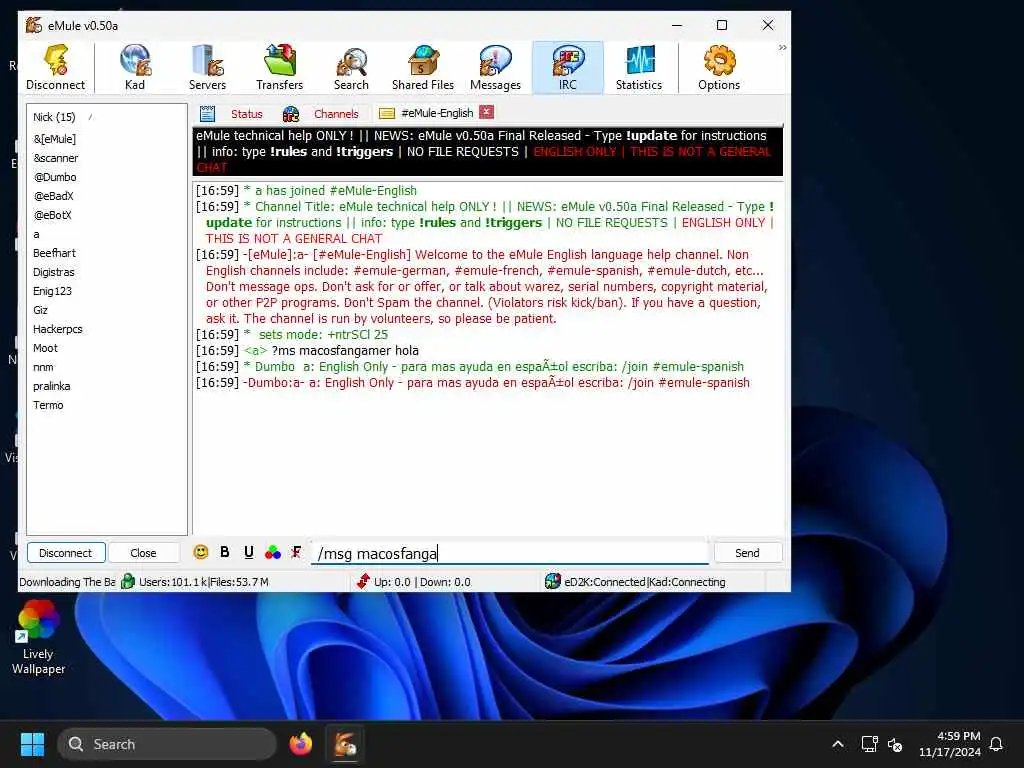1024x768 pixels.
Task: Select user Beefhart in nick list
Action: tap(54, 253)
